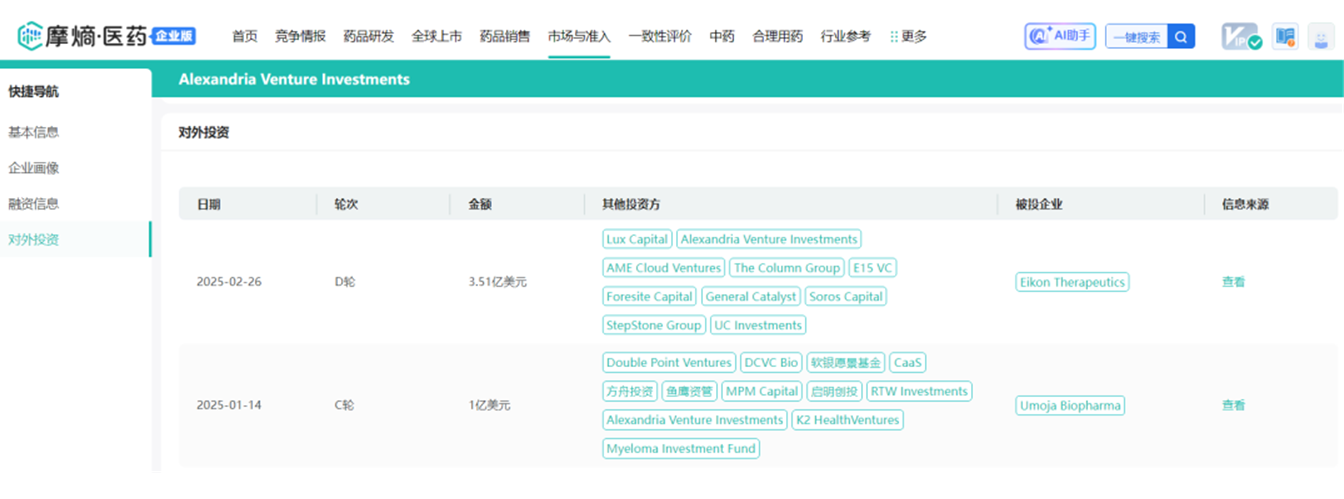Click the Lux Capital investor tag
1344x499 pixels.
tap(638, 240)
